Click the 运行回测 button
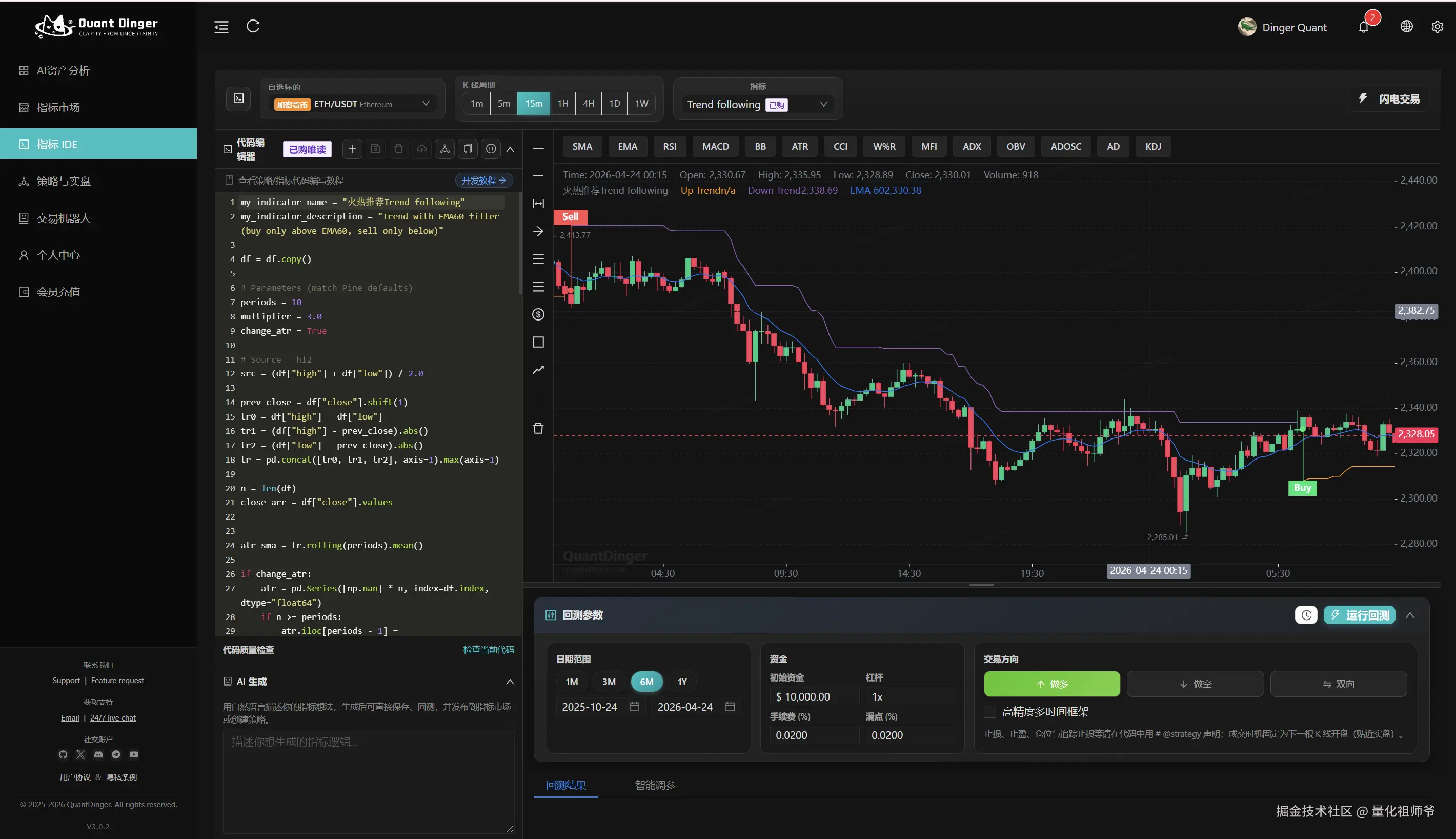 [1360, 615]
